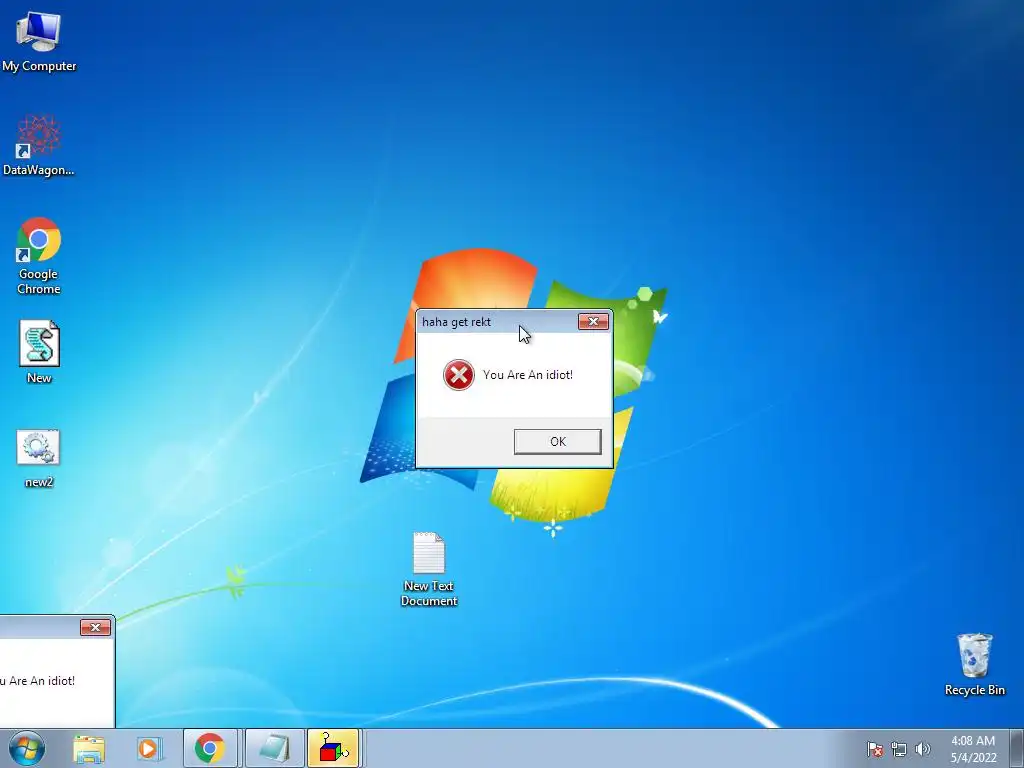This screenshot has width=1024, height=768.
Task: Close the partially hidden idiot dialog bottom-left
Action: 95,628
